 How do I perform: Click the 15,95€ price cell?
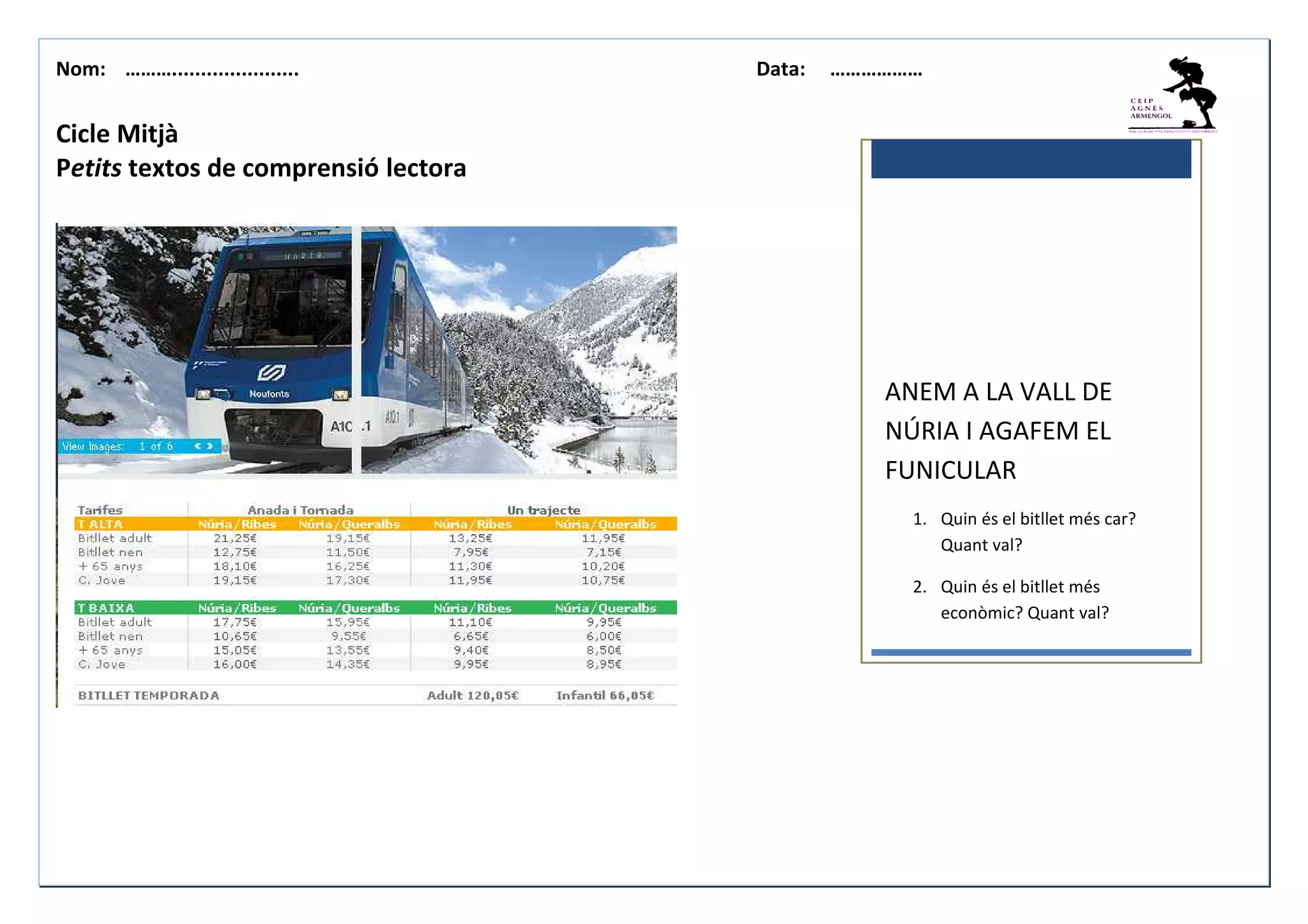click(x=348, y=622)
